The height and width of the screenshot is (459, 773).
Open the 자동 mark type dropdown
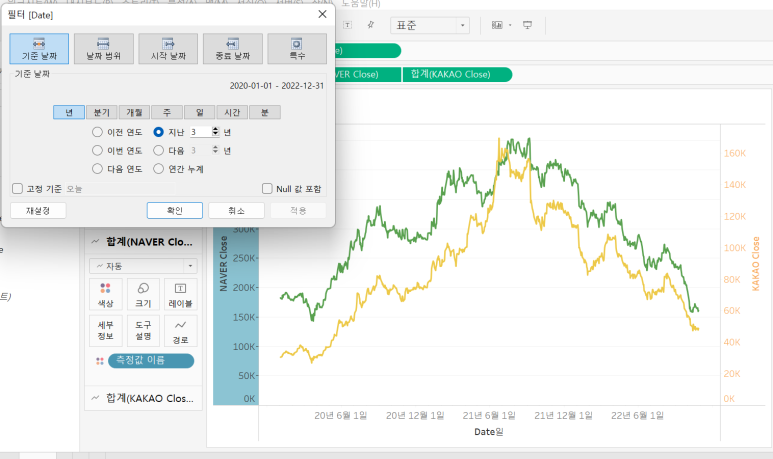click(143, 266)
